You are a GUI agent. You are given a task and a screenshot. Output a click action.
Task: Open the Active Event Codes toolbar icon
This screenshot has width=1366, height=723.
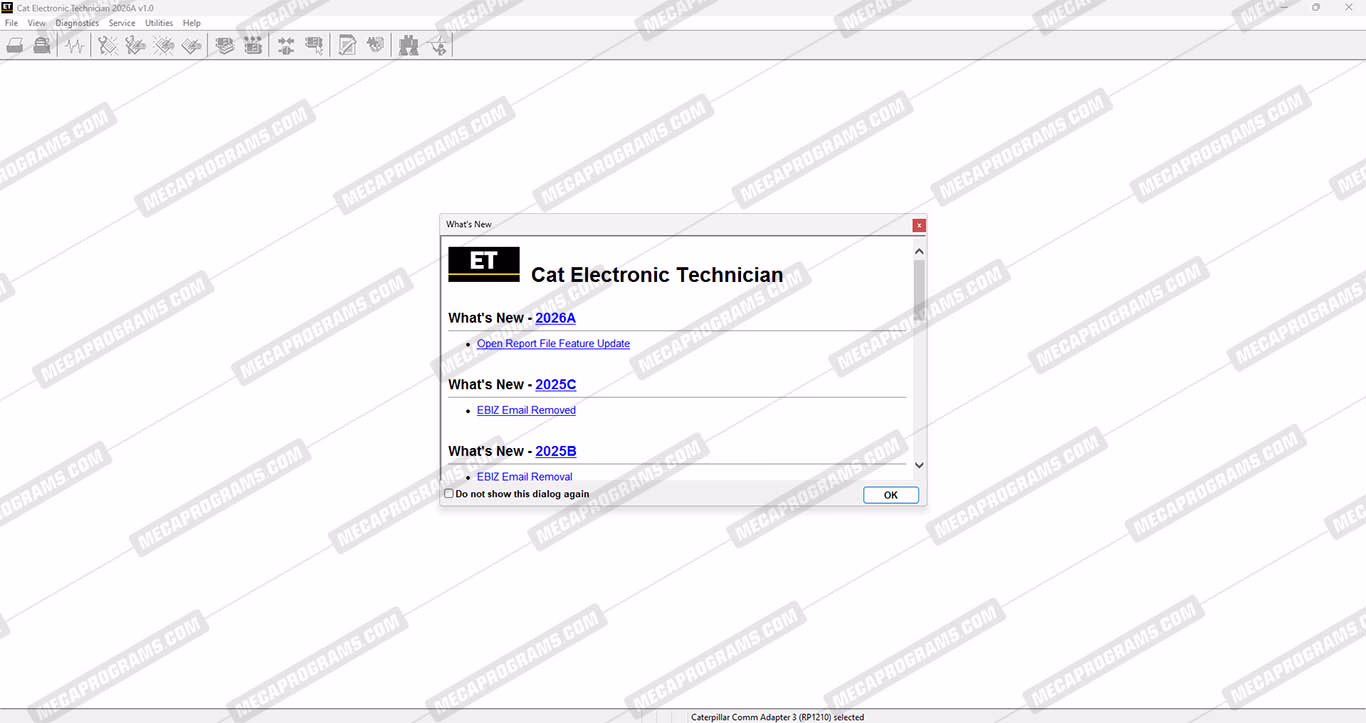pyautogui.click(x=164, y=45)
